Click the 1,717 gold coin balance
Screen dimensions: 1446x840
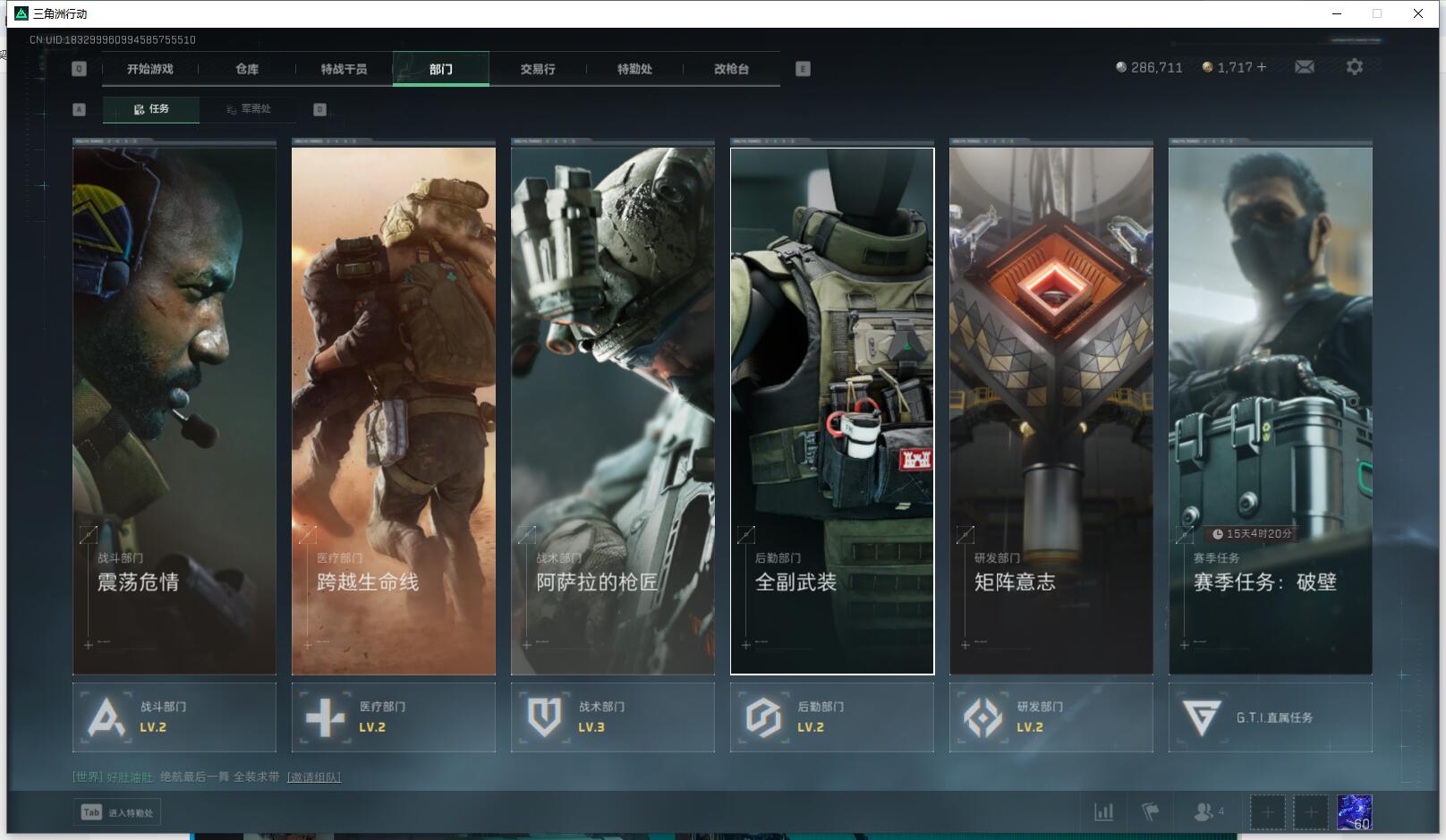(x=1227, y=67)
